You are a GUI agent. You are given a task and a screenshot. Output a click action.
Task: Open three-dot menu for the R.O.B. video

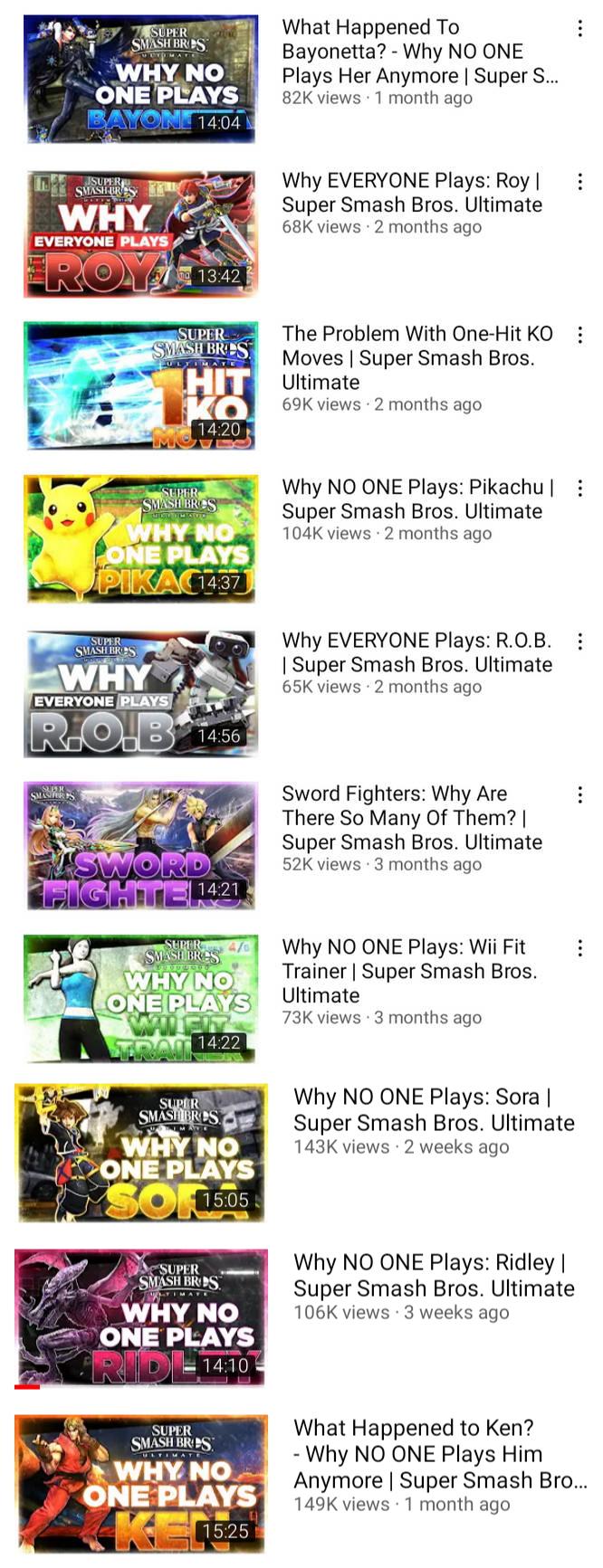click(579, 642)
